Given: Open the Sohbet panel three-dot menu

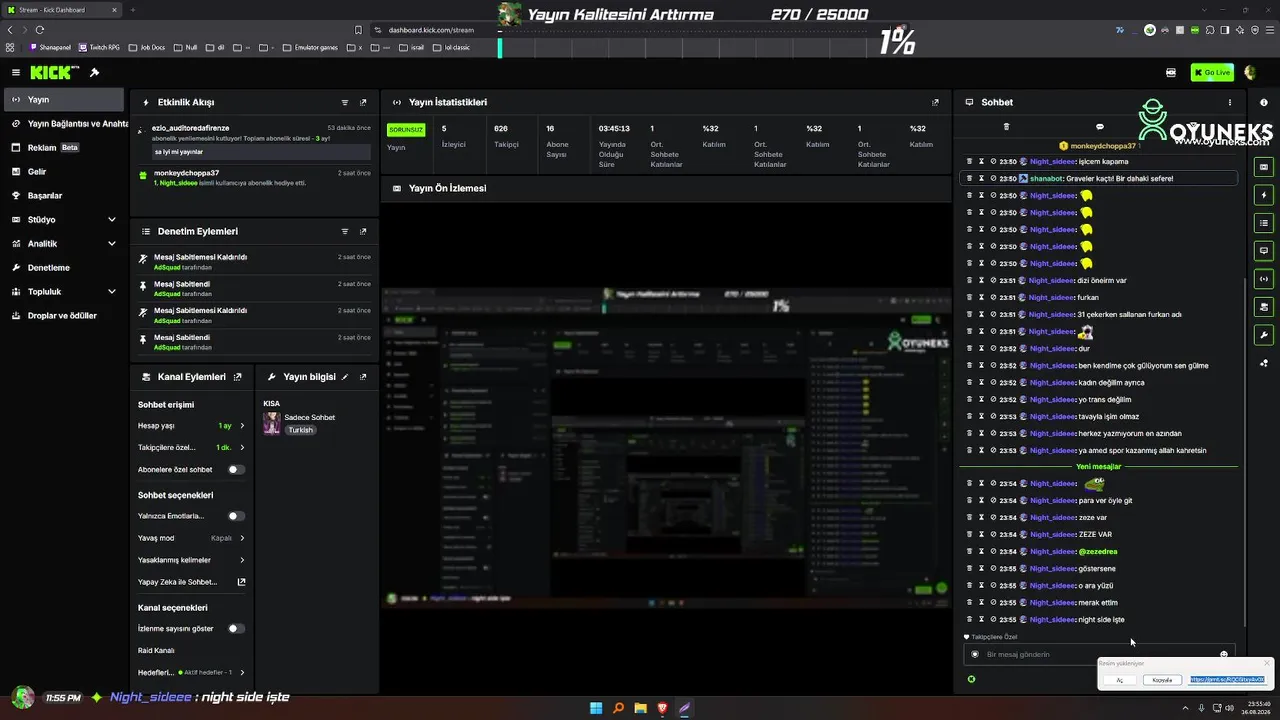Looking at the screenshot, I should pos(1230,102).
